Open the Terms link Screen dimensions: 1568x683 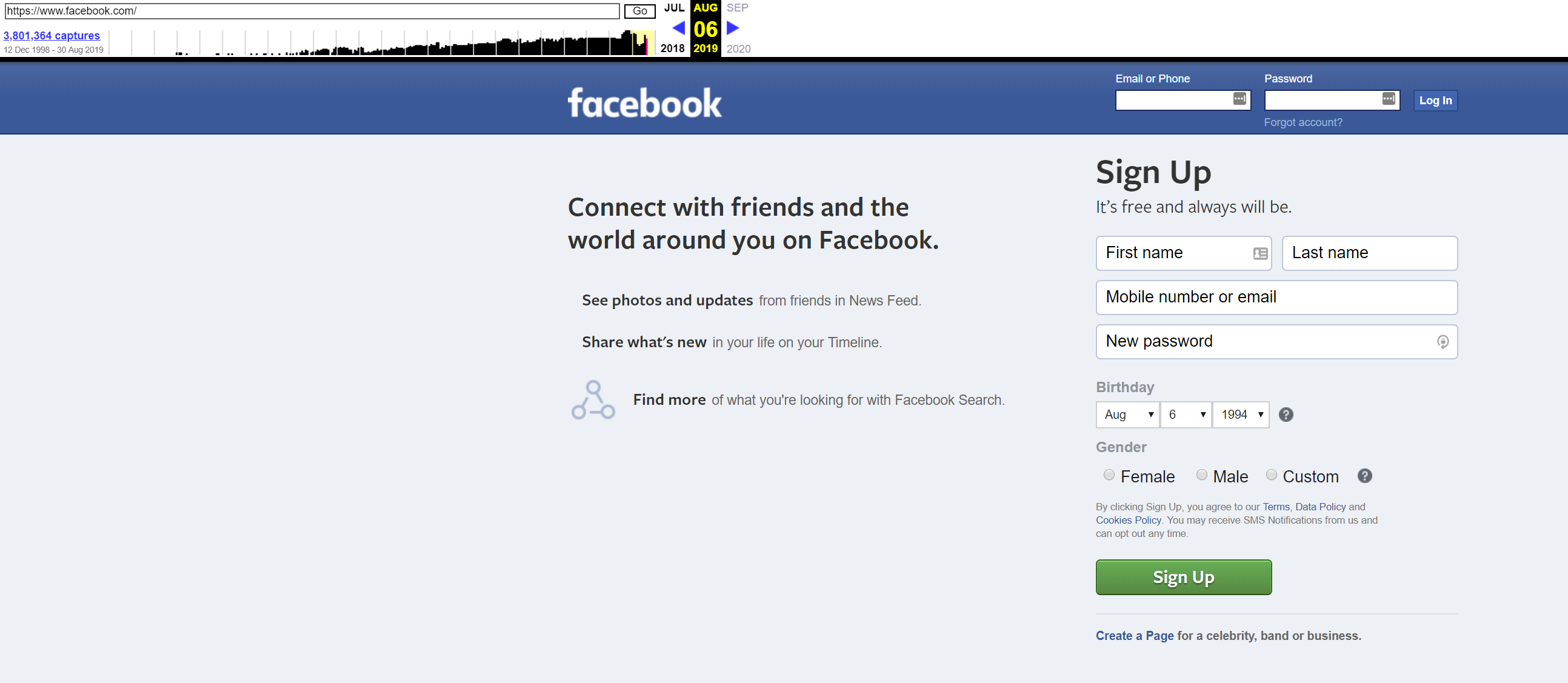[x=1276, y=507]
